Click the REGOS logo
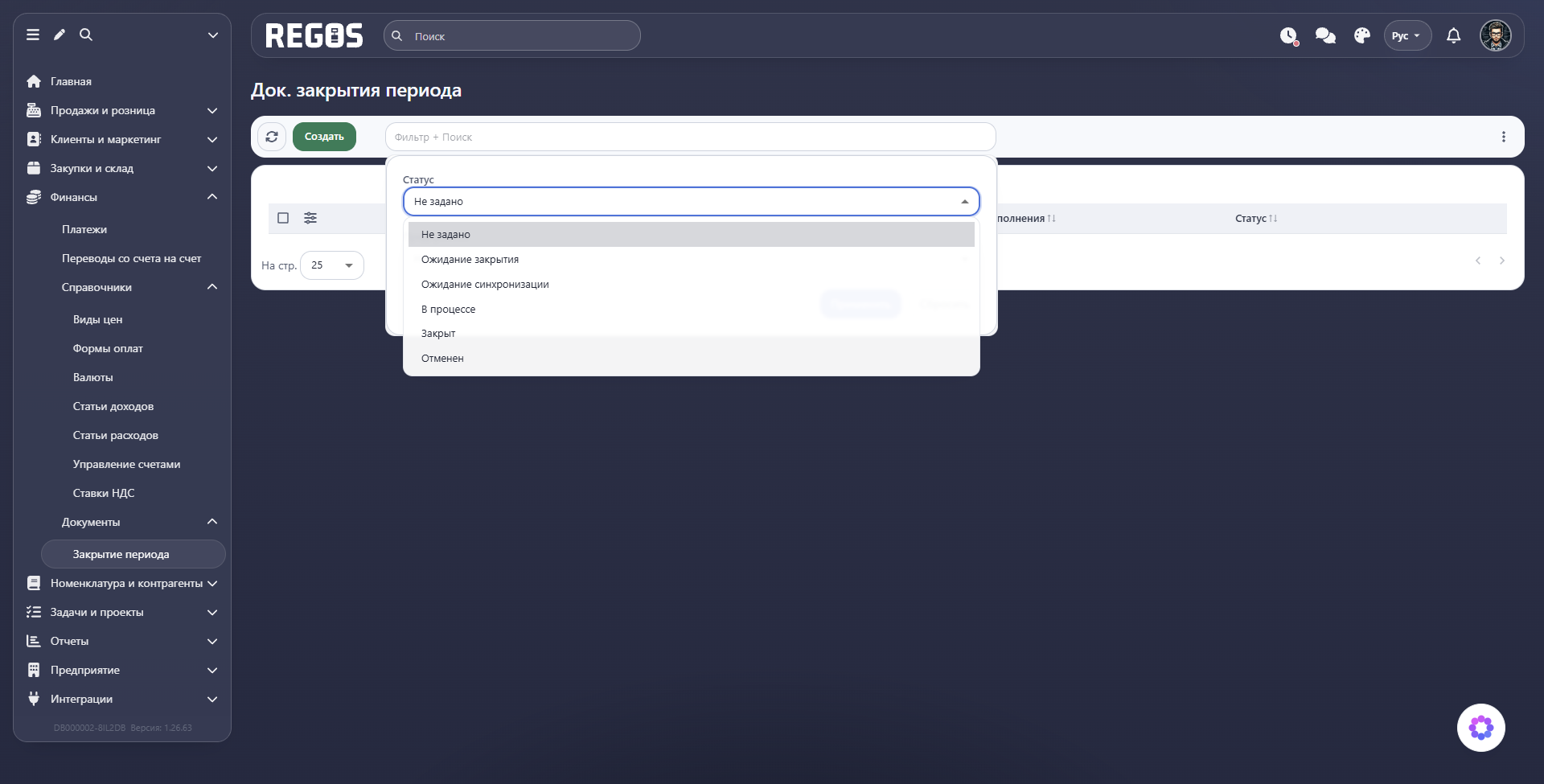 [x=314, y=35]
